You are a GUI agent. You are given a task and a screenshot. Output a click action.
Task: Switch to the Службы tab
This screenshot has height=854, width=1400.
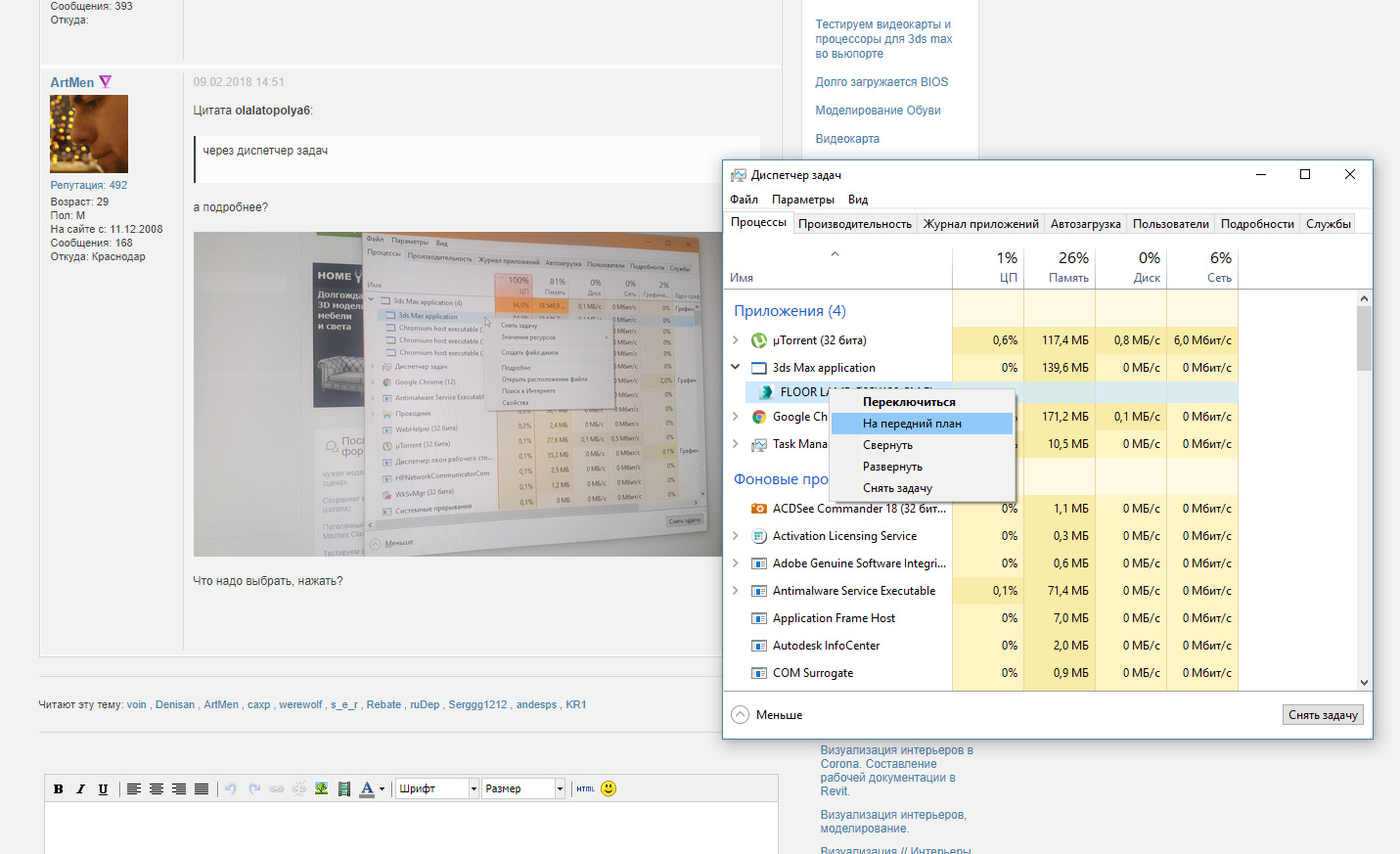(x=1329, y=224)
